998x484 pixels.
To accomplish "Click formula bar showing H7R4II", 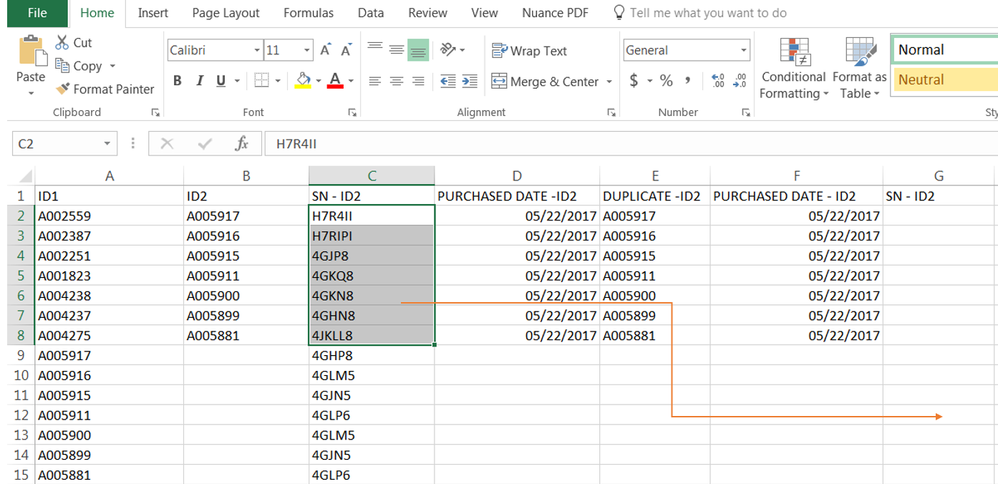I will [630, 144].
